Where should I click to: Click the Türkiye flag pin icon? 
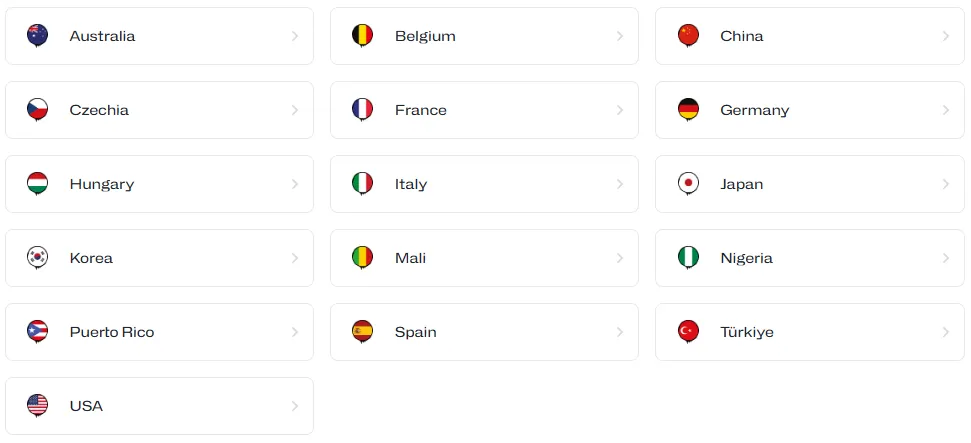point(687,332)
